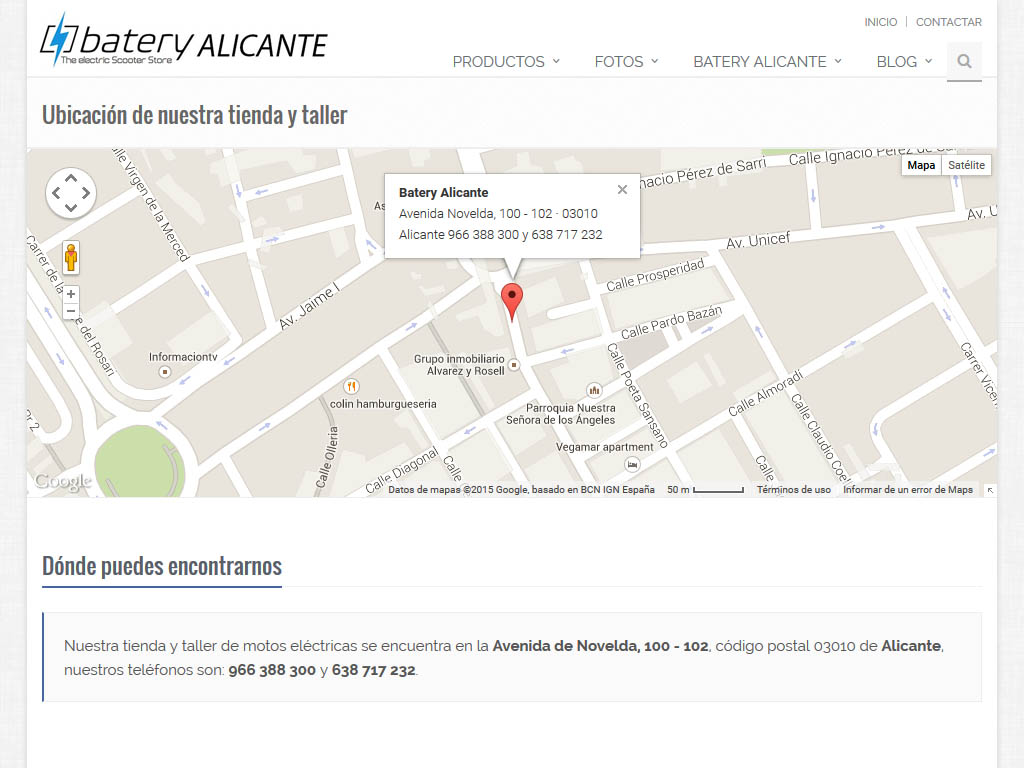Open the FOTOS menu item
The width and height of the screenshot is (1024, 768).
618,61
